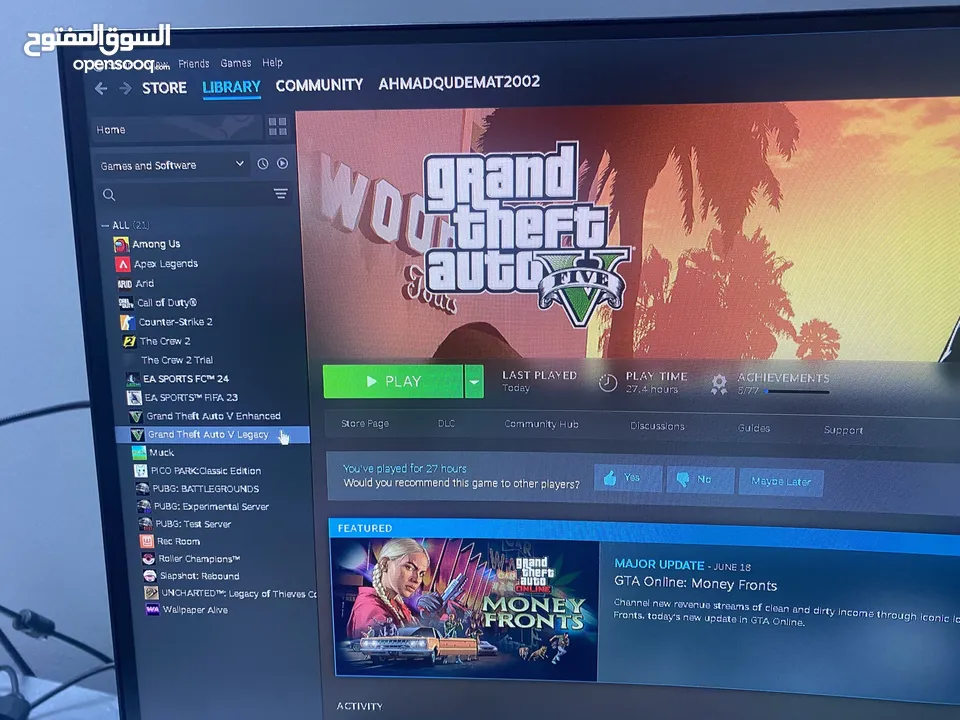Show recent activity clock icon
The width and height of the screenshot is (960, 720).
tap(263, 163)
